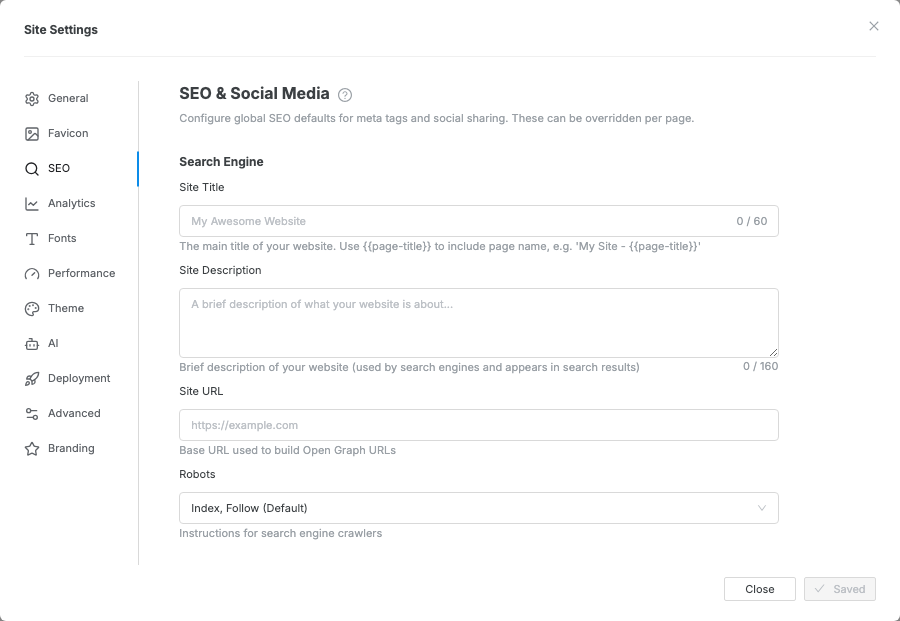This screenshot has height=621, width=900.
Task: Switch to the Favicon tab
Action: coord(68,133)
